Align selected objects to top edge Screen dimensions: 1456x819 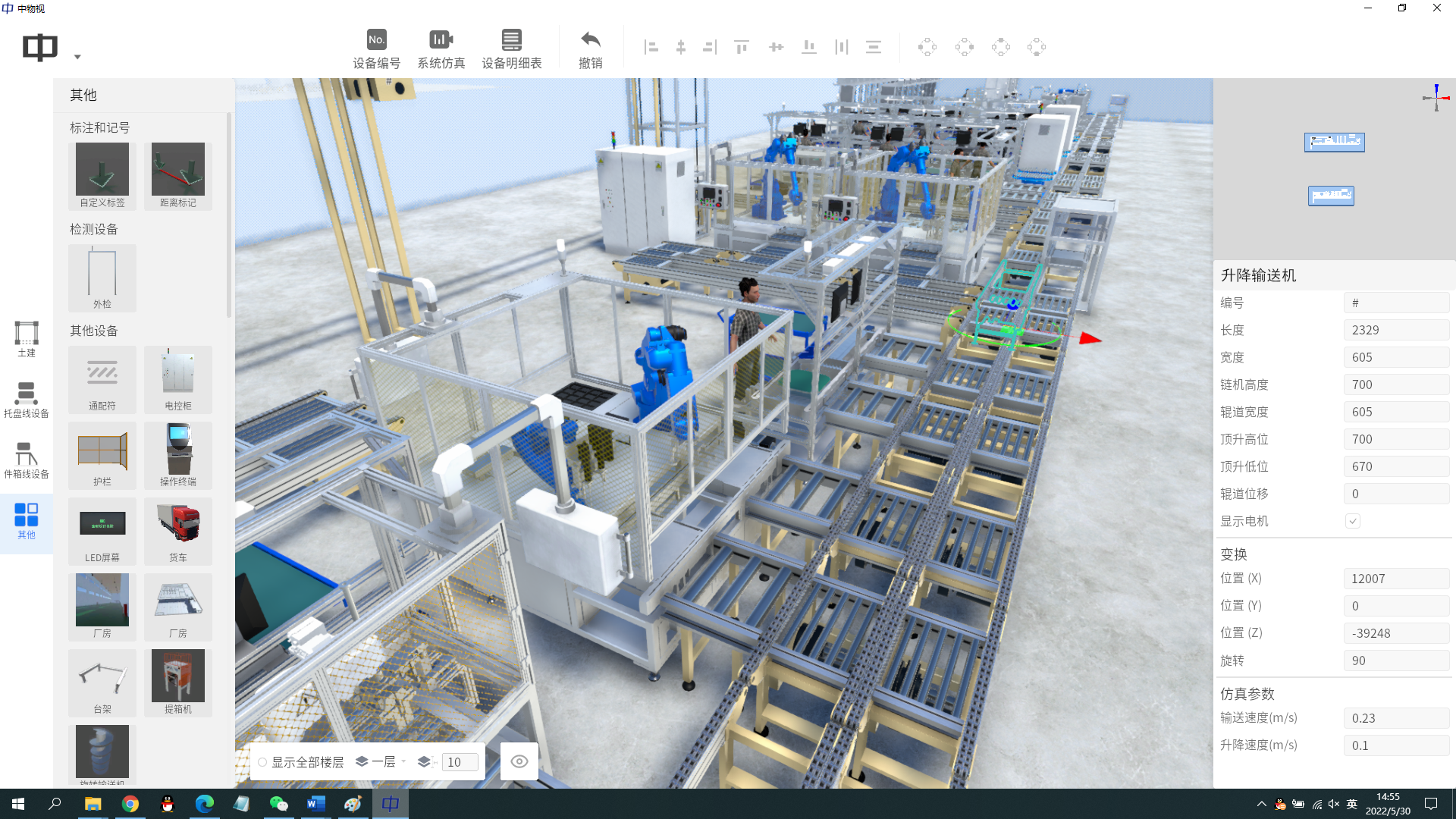coord(741,47)
